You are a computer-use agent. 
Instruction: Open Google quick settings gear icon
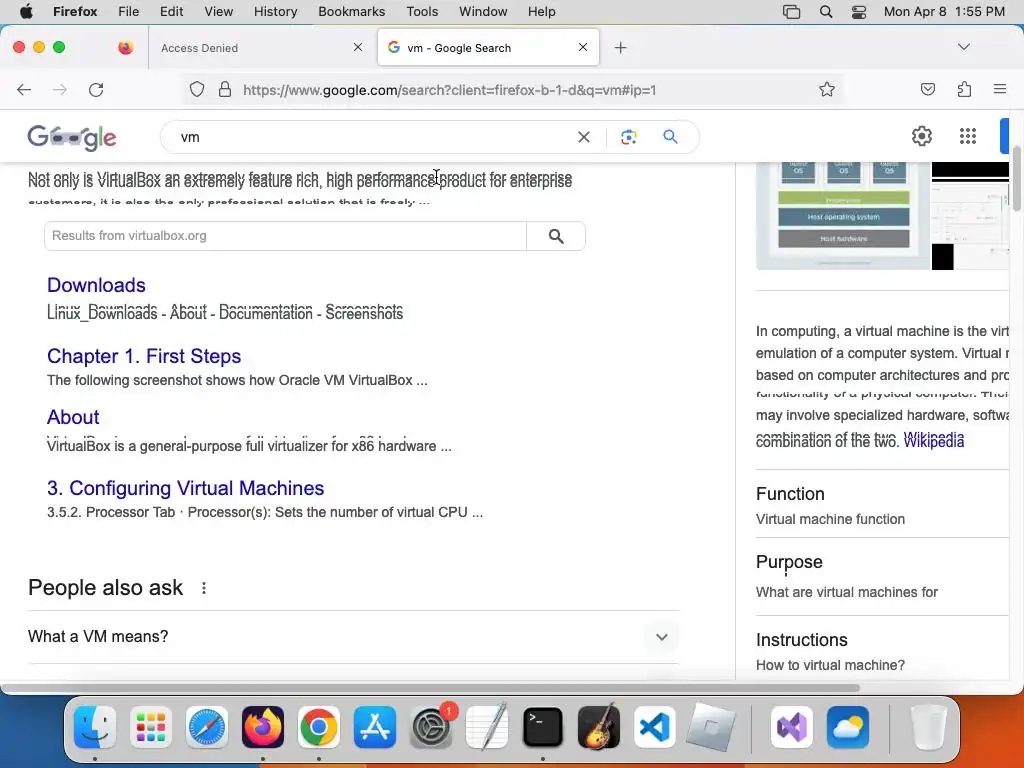pyautogui.click(x=921, y=136)
